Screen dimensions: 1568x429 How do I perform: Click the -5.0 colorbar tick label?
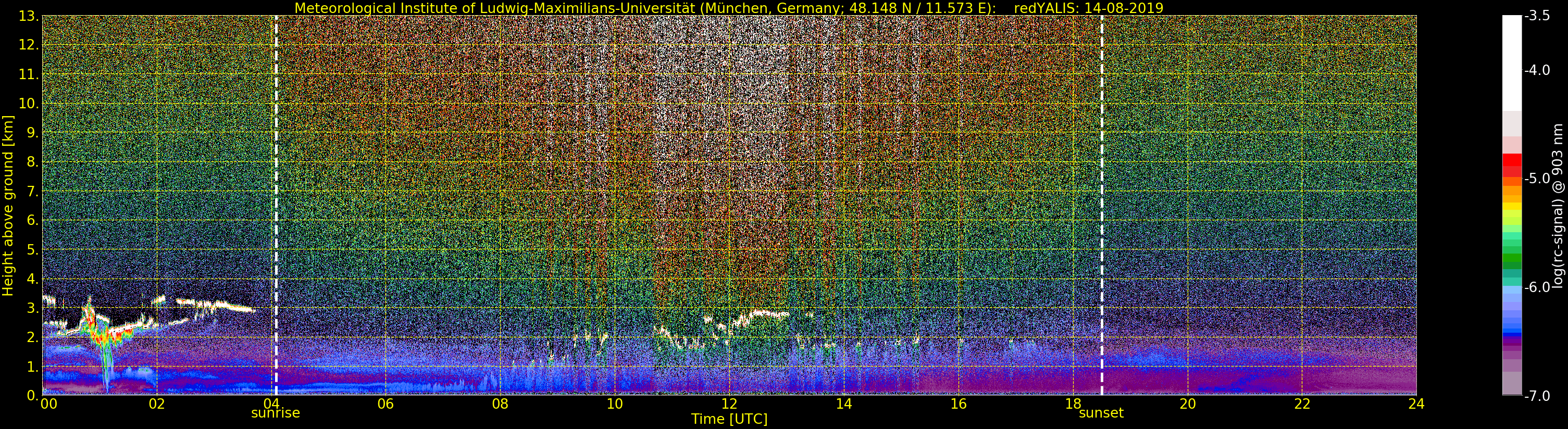pyautogui.click(x=1536, y=179)
